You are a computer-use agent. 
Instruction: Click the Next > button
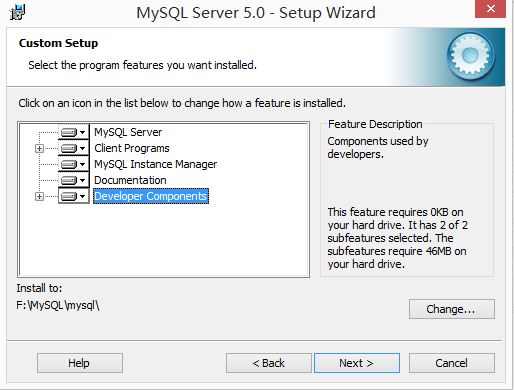point(357,363)
